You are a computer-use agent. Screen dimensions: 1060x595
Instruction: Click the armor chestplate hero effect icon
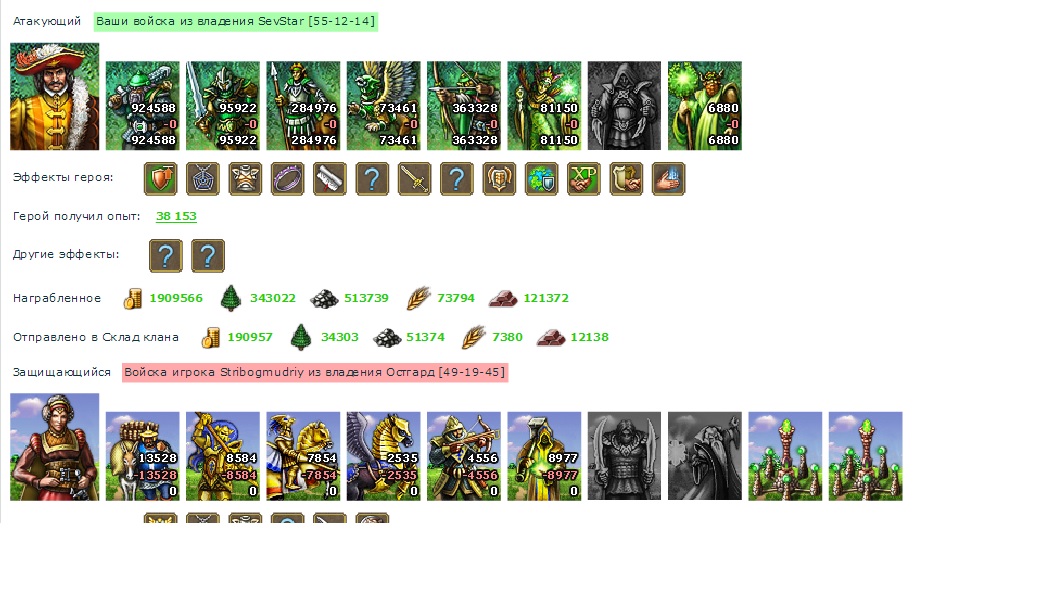tap(245, 179)
